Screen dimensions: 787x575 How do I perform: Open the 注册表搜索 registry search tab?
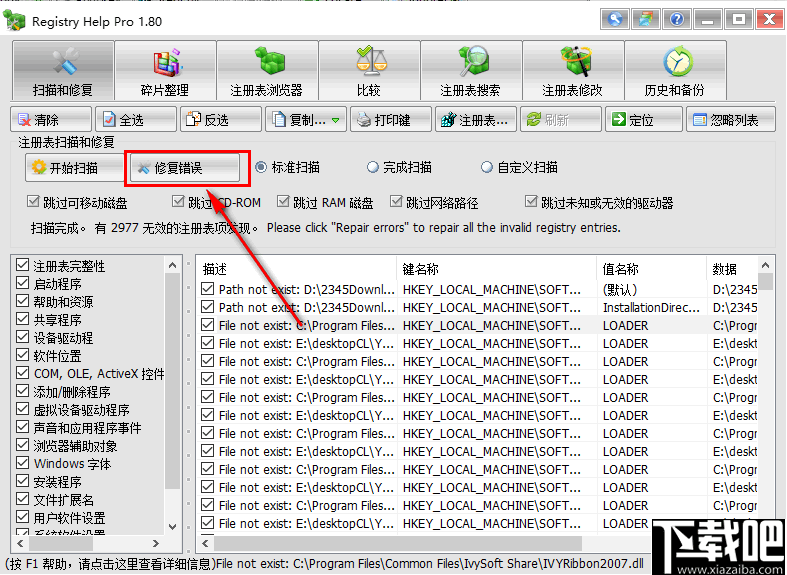(x=471, y=70)
